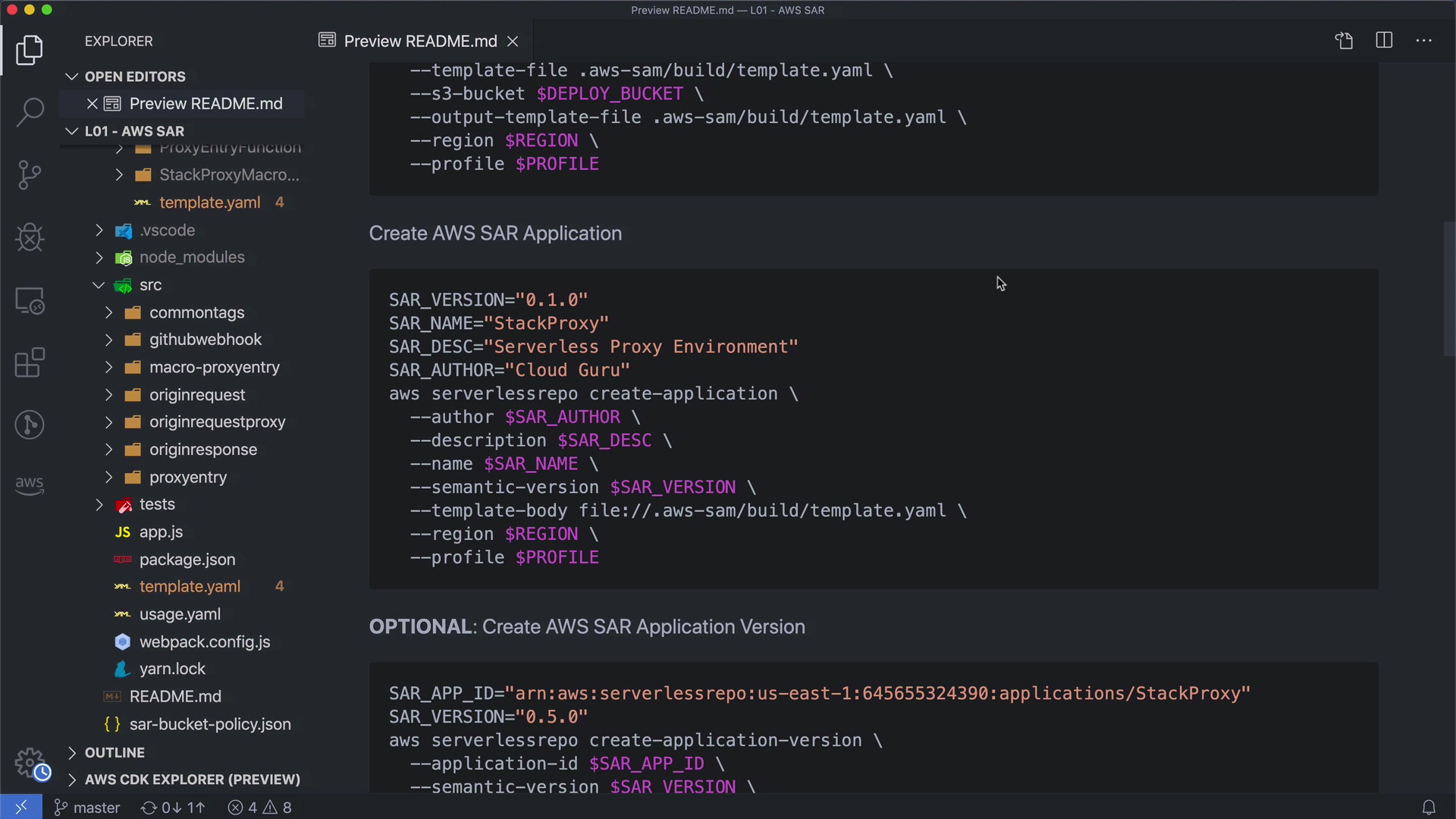Open the editor More Actions menu

click(x=1424, y=41)
